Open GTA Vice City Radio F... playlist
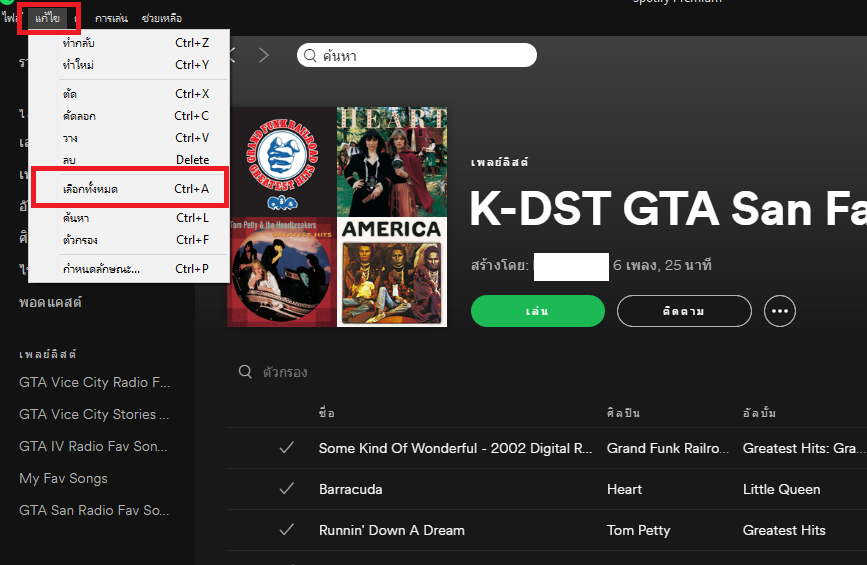Image resolution: width=867 pixels, height=565 pixels. click(x=95, y=382)
